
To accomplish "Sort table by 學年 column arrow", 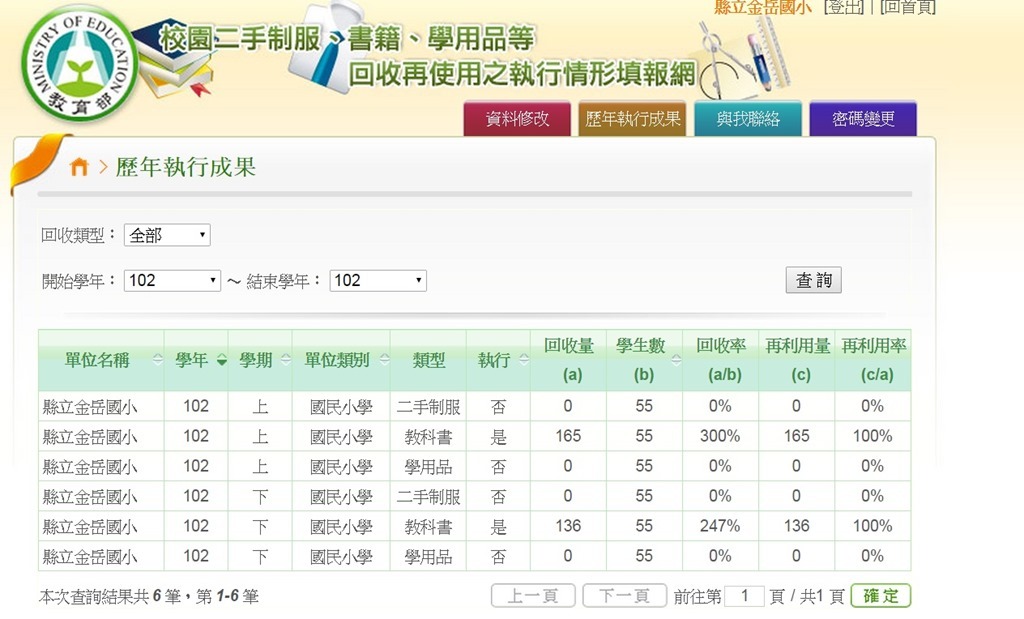I will click(221, 361).
